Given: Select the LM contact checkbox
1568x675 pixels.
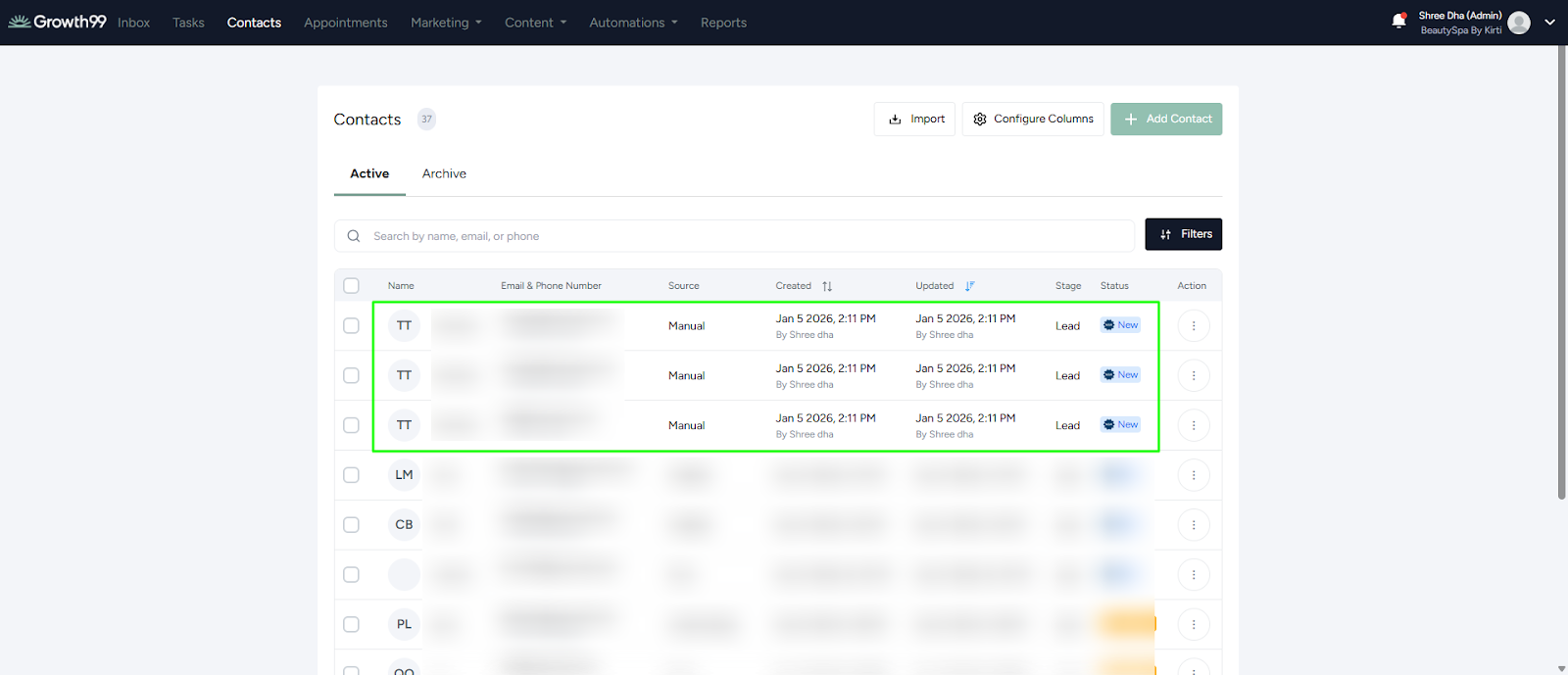Looking at the screenshot, I should click(x=351, y=475).
